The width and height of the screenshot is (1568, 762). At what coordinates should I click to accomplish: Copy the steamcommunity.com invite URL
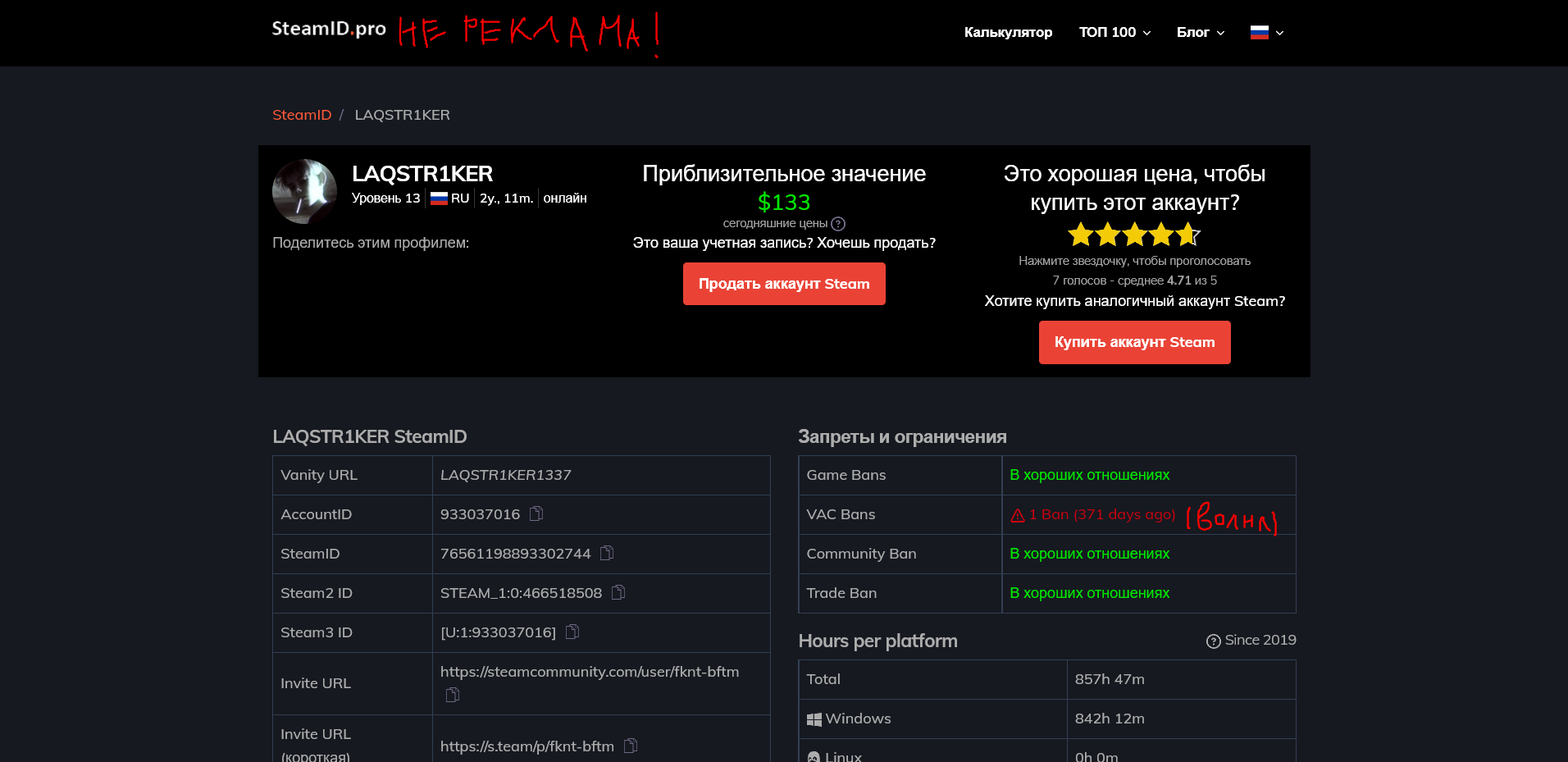tap(453, 695)
